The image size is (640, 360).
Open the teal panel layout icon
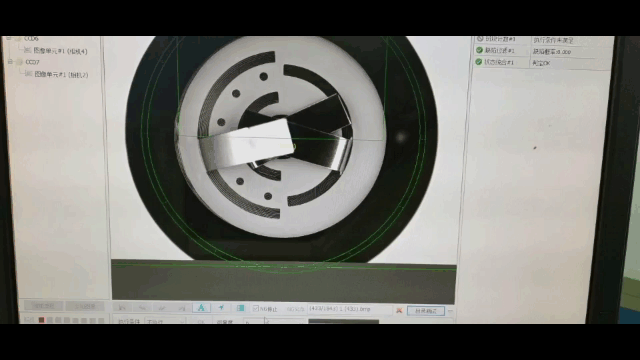241,308
